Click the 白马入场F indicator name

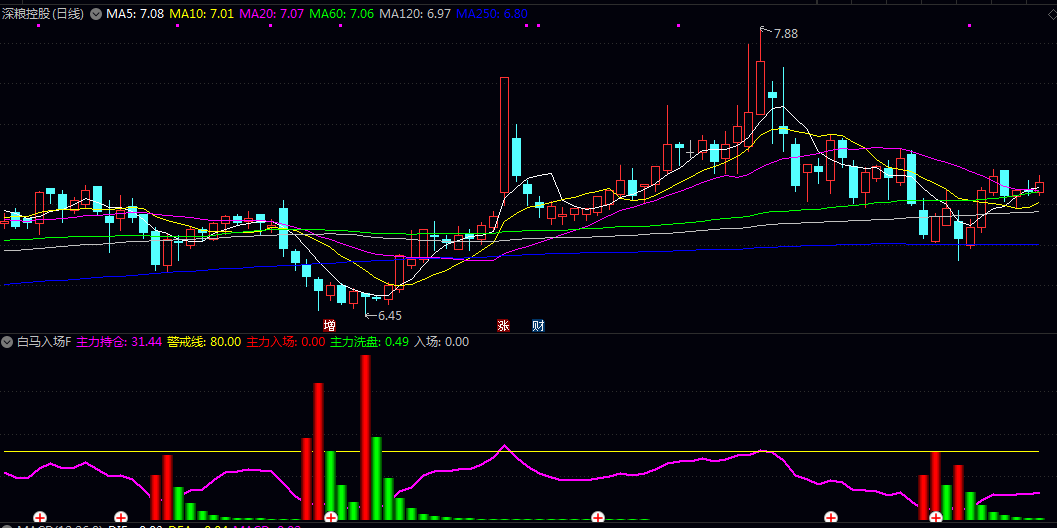click(45, 342)
